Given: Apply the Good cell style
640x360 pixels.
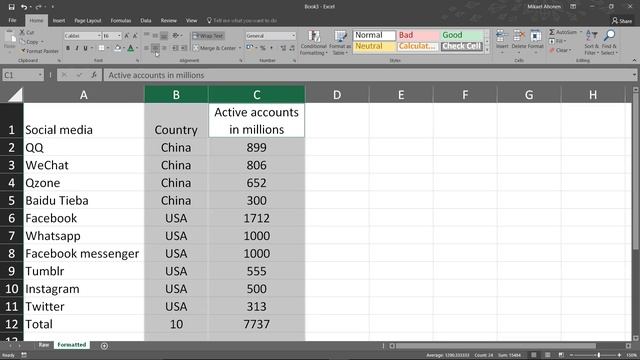Looking at the screenshot, I should coord(462,35).
